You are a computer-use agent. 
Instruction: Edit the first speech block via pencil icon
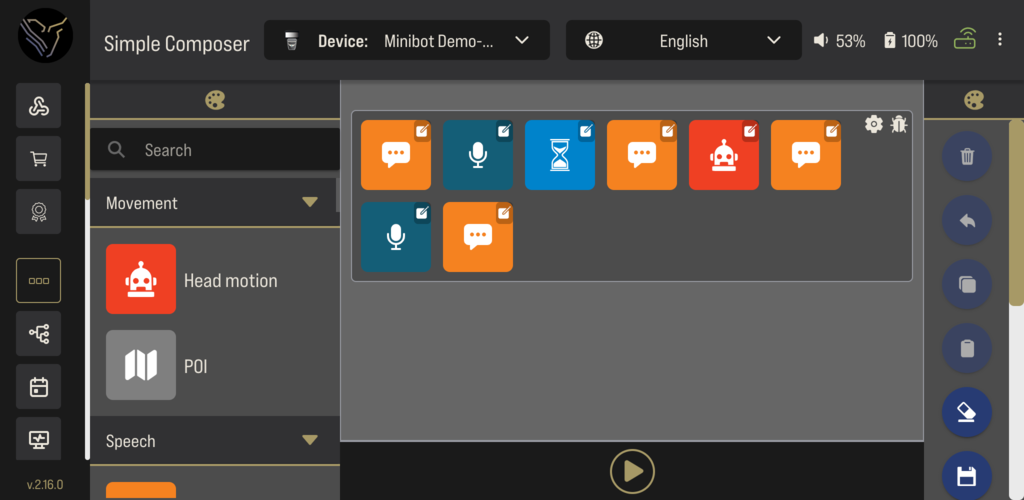click(423, 131)
